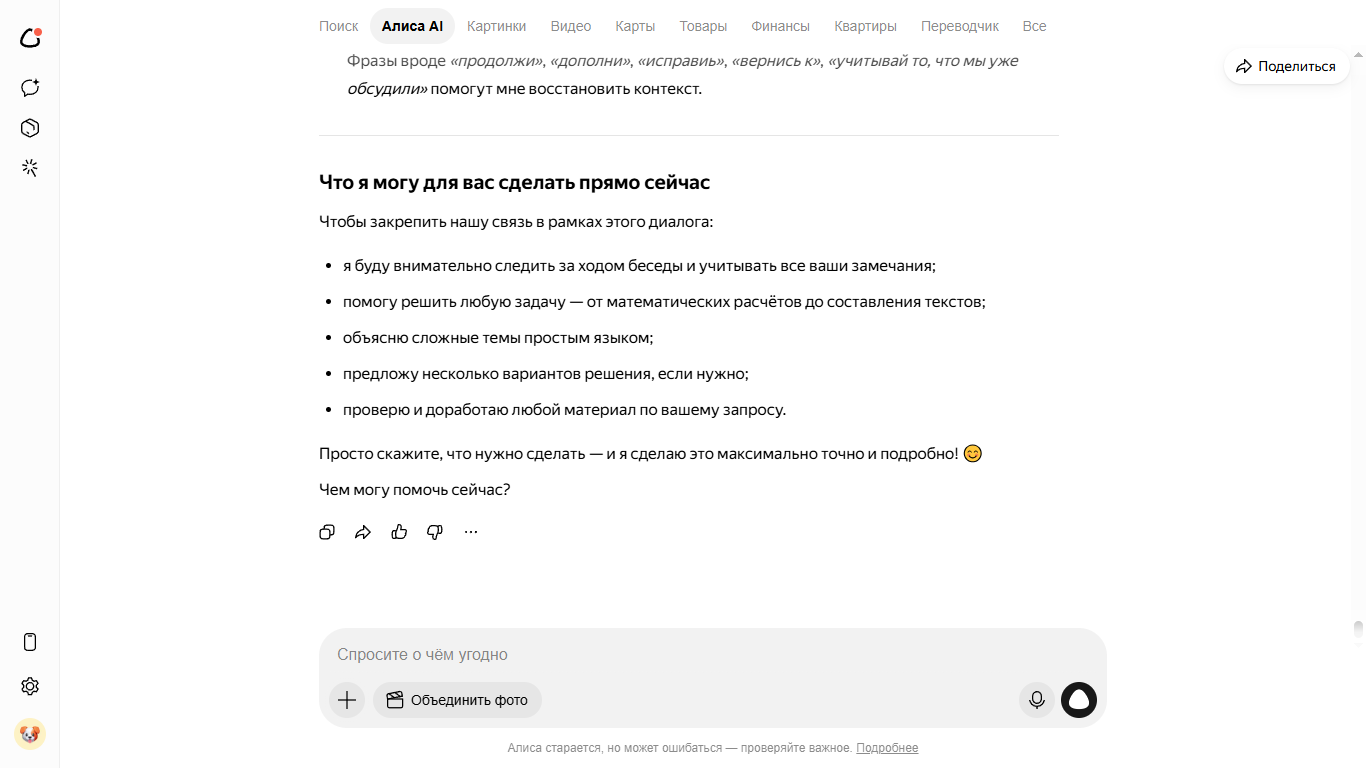Screen dimensions: 1366x768
Task: Click the Поделиться button
Action: point(1286,66)
